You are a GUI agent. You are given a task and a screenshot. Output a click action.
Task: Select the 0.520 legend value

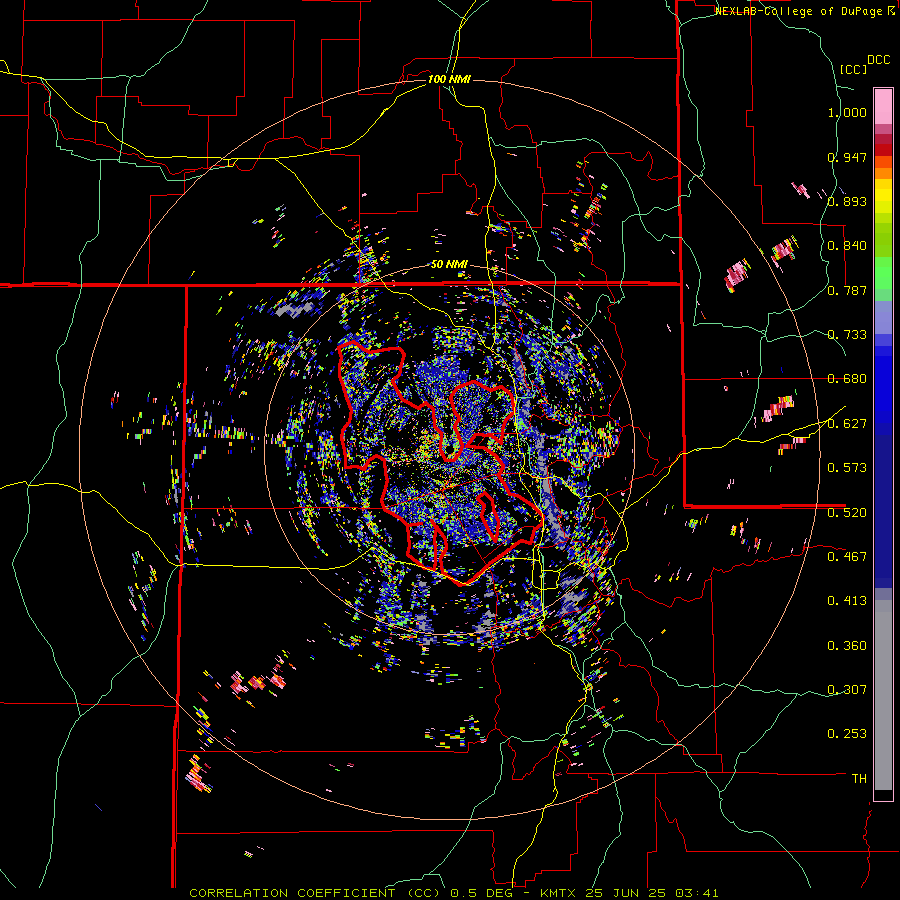pyautogui.click(x=847, y=513)
